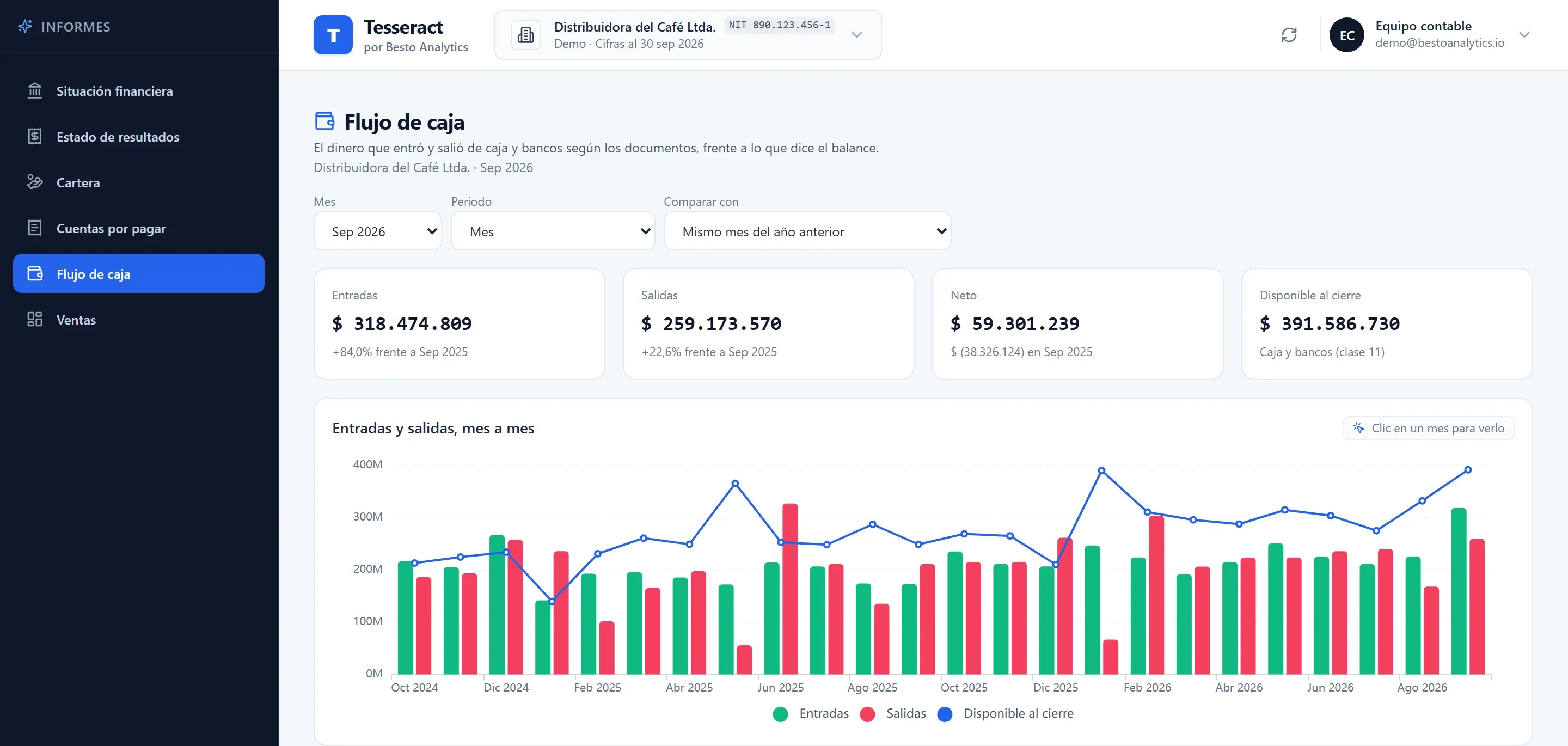Click the wallet icon in Flujo de caja menu item

[35, 273]
